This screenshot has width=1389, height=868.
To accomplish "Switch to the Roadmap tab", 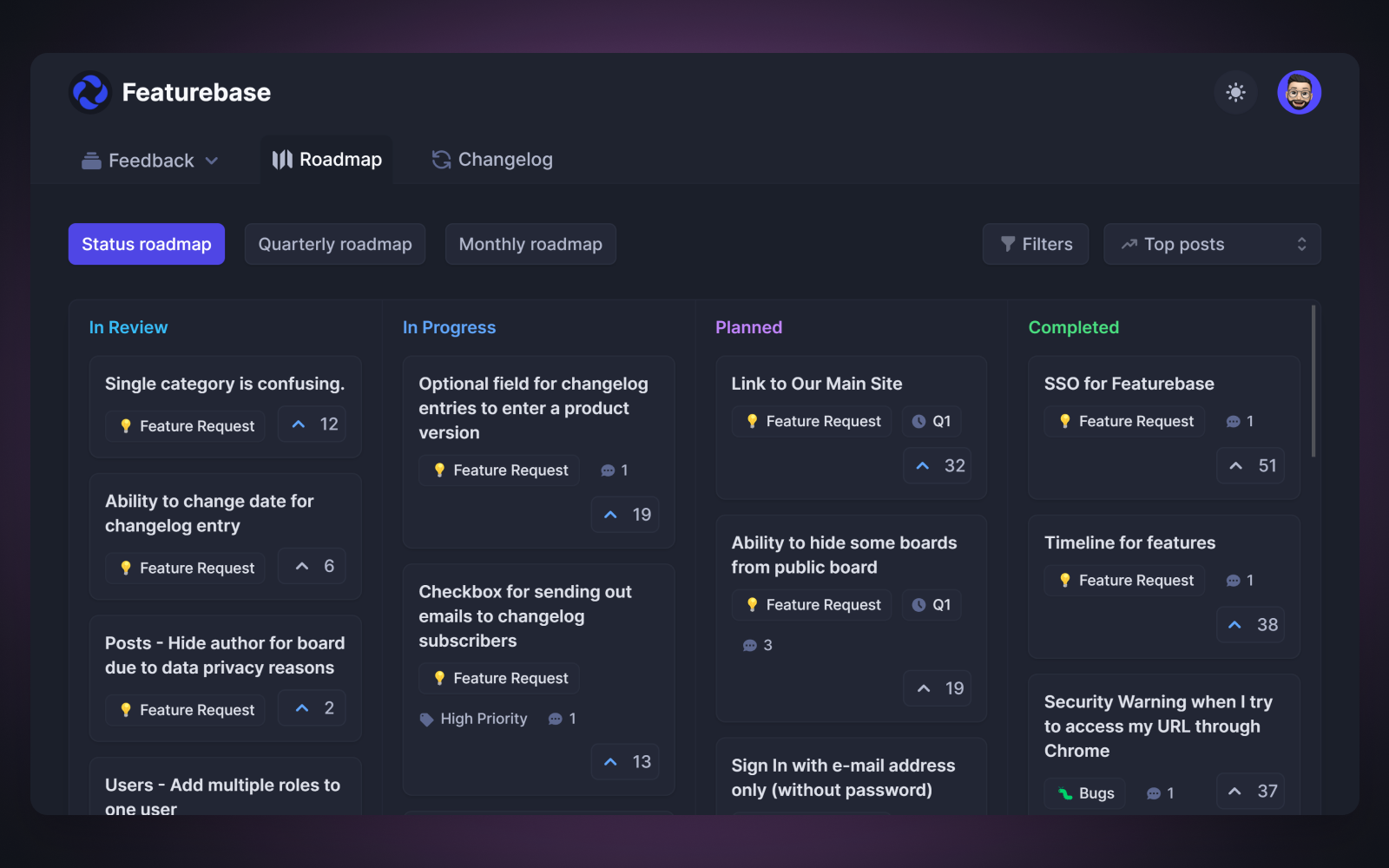I will (x=327, y=160).
